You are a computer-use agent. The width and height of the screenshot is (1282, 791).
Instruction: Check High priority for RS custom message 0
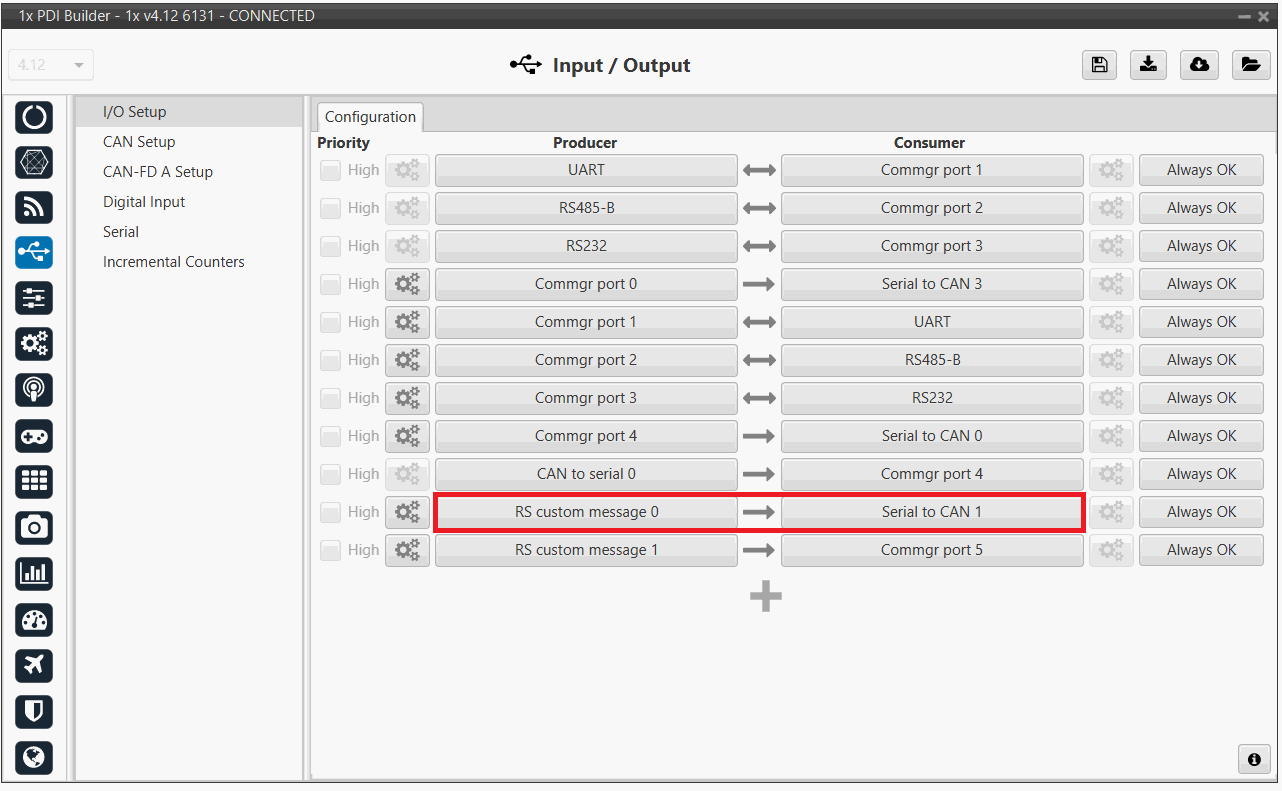(330, 513)
